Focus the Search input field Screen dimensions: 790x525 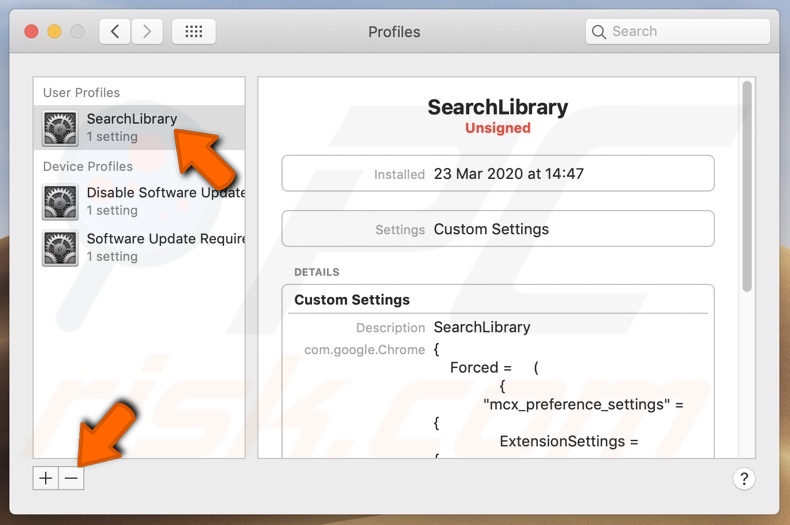point(678,32)
